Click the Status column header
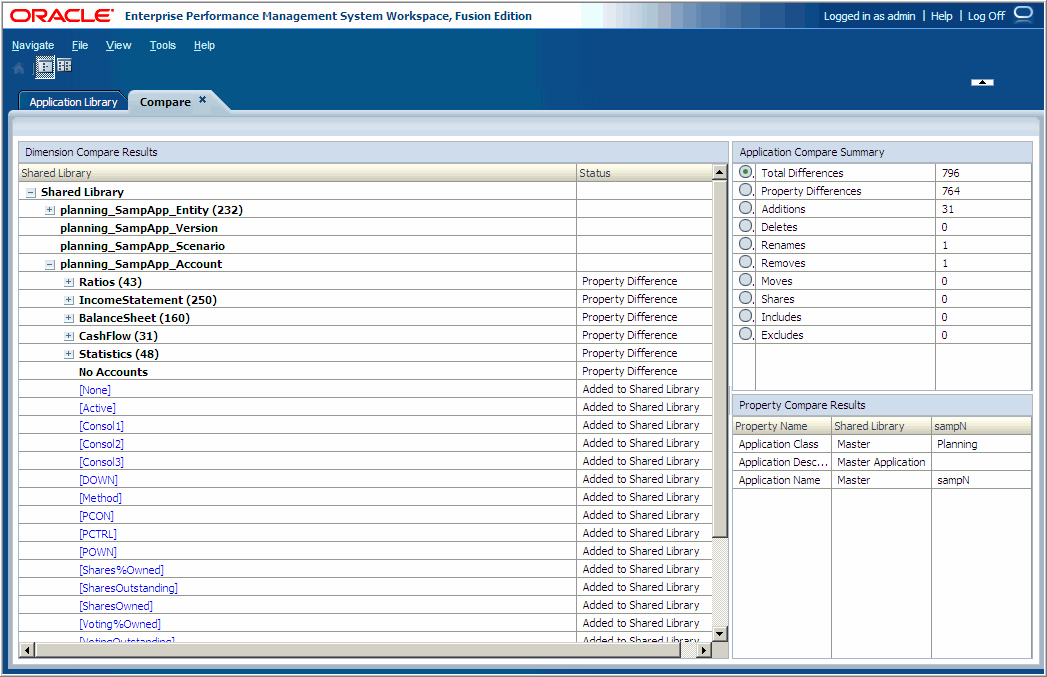The width and height of the screenshot is (1047, 677). click(644, 173)
